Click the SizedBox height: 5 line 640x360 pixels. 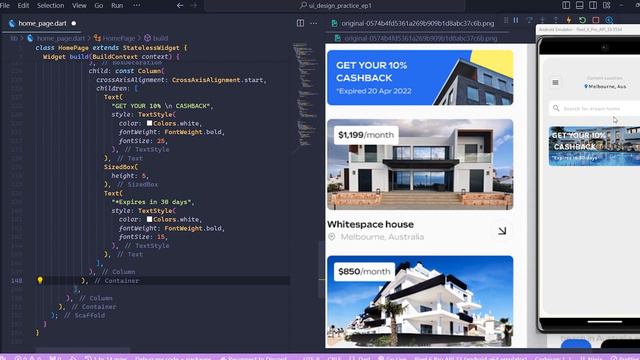click(x=130, y=176)
